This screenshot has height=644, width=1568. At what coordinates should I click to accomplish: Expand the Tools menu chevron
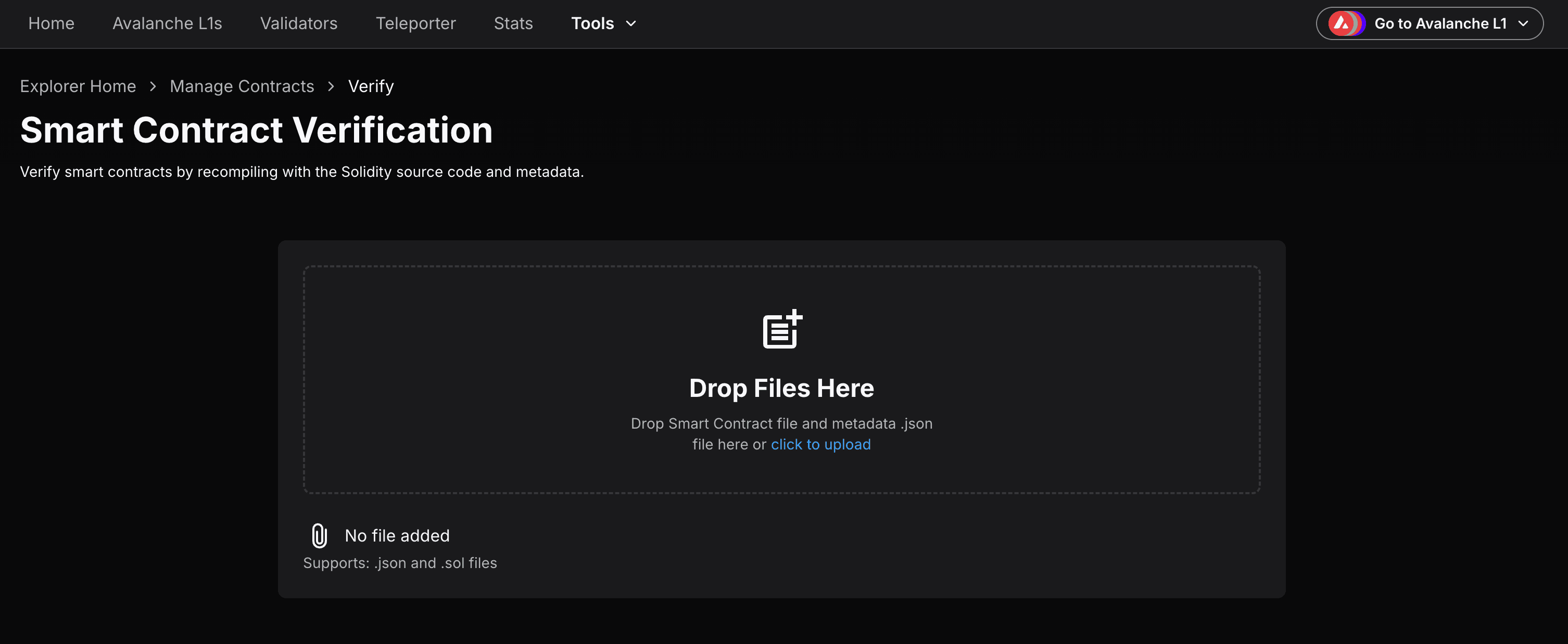coord(631,24)
